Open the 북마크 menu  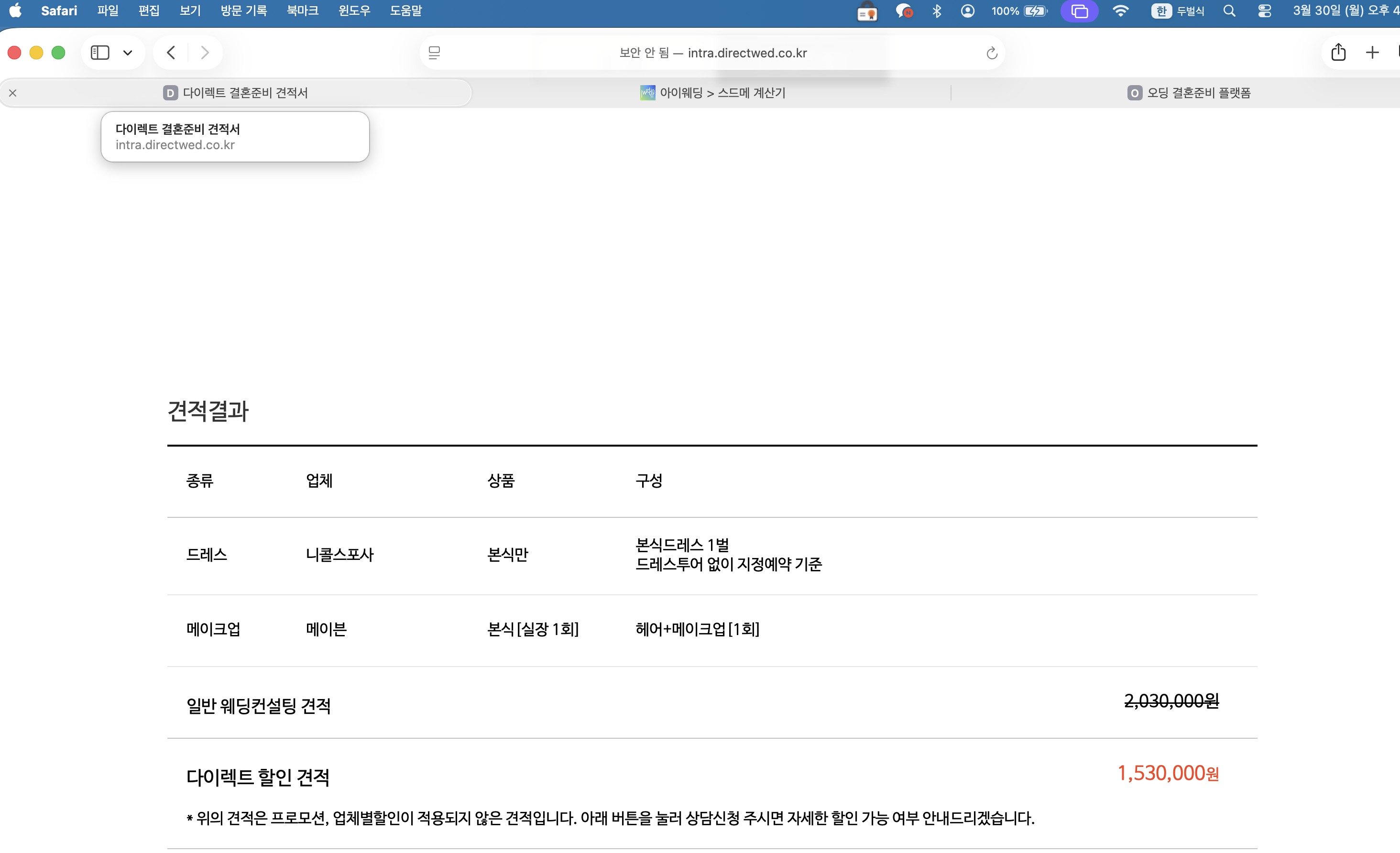click(x=302, y=11)
